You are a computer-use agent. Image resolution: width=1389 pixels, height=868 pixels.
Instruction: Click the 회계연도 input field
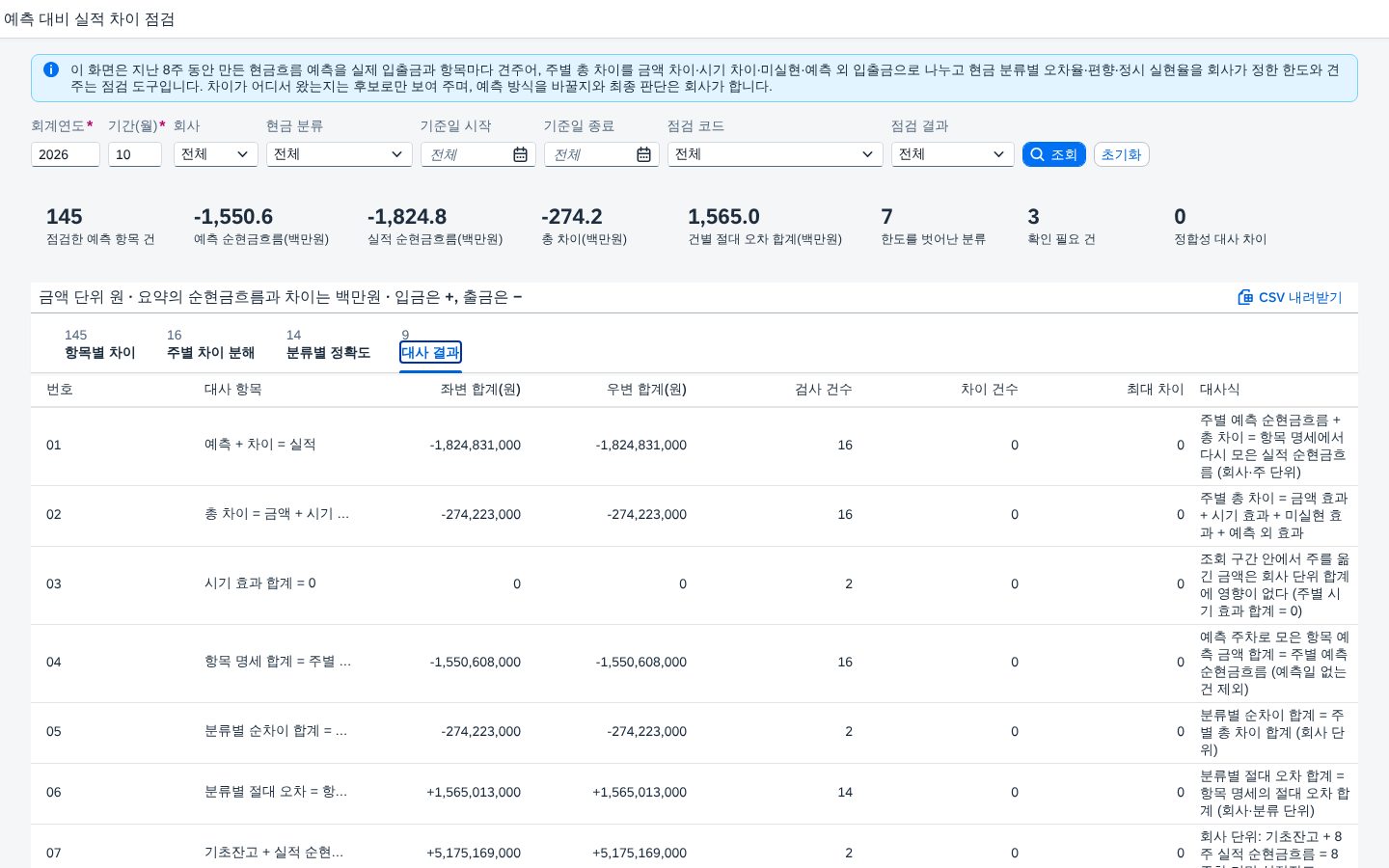[66, 154]
